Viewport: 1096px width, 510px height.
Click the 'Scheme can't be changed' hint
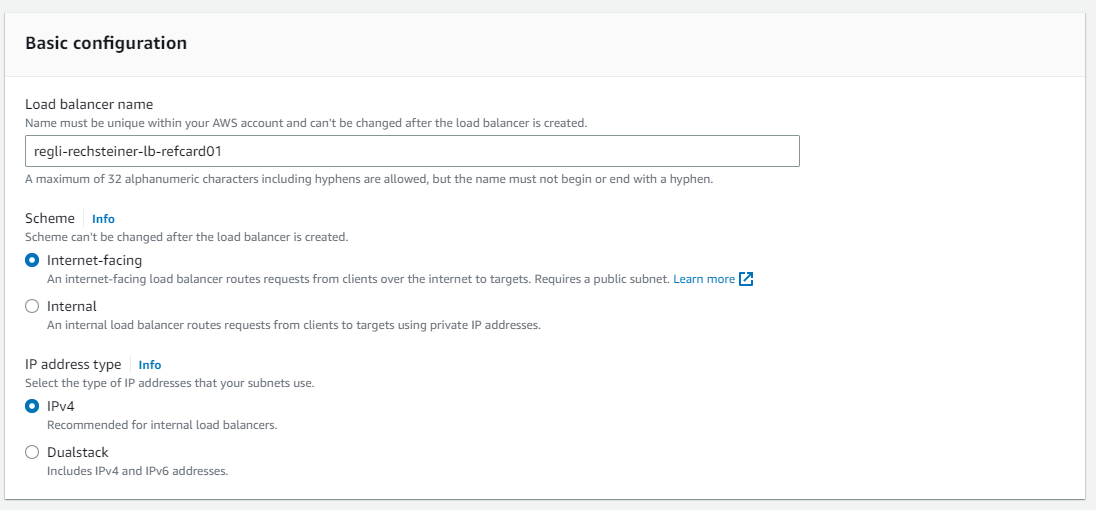[x=186, y=237]
